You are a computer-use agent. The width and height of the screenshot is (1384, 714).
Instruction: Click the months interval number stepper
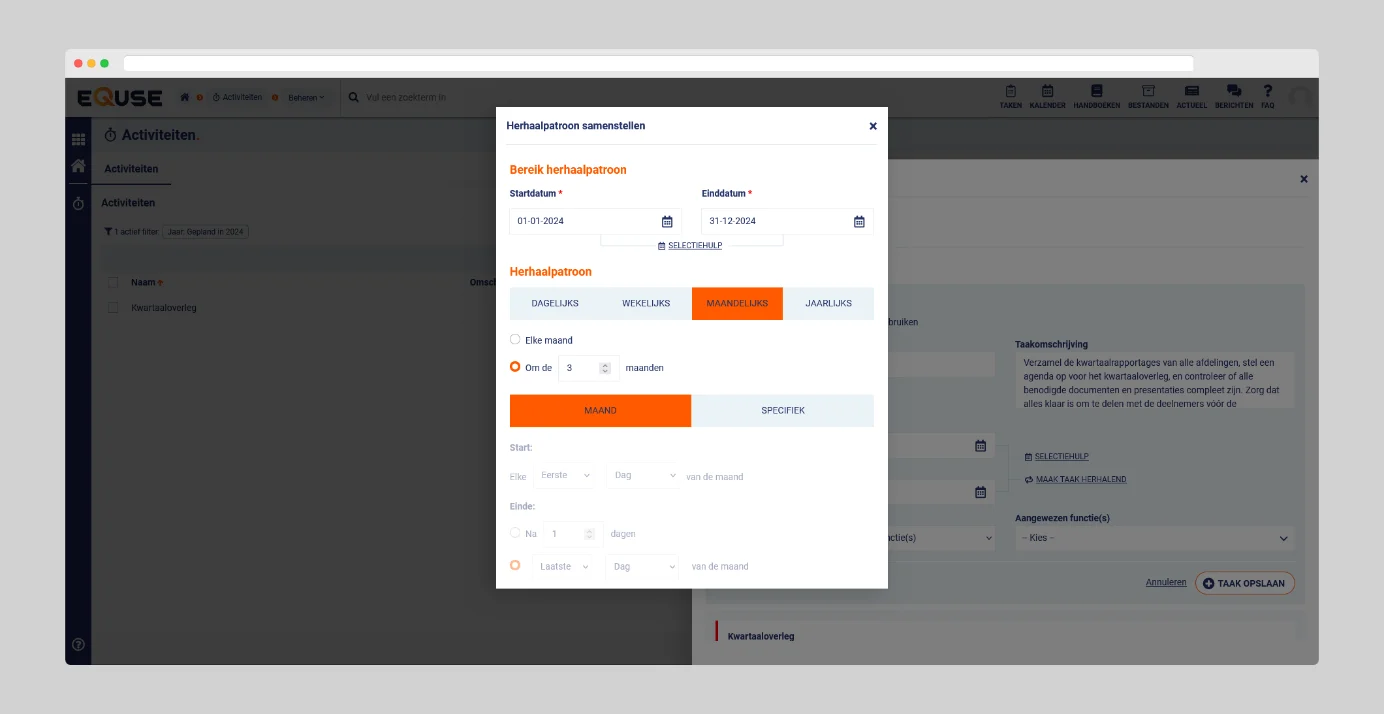(x=604, y=368)
